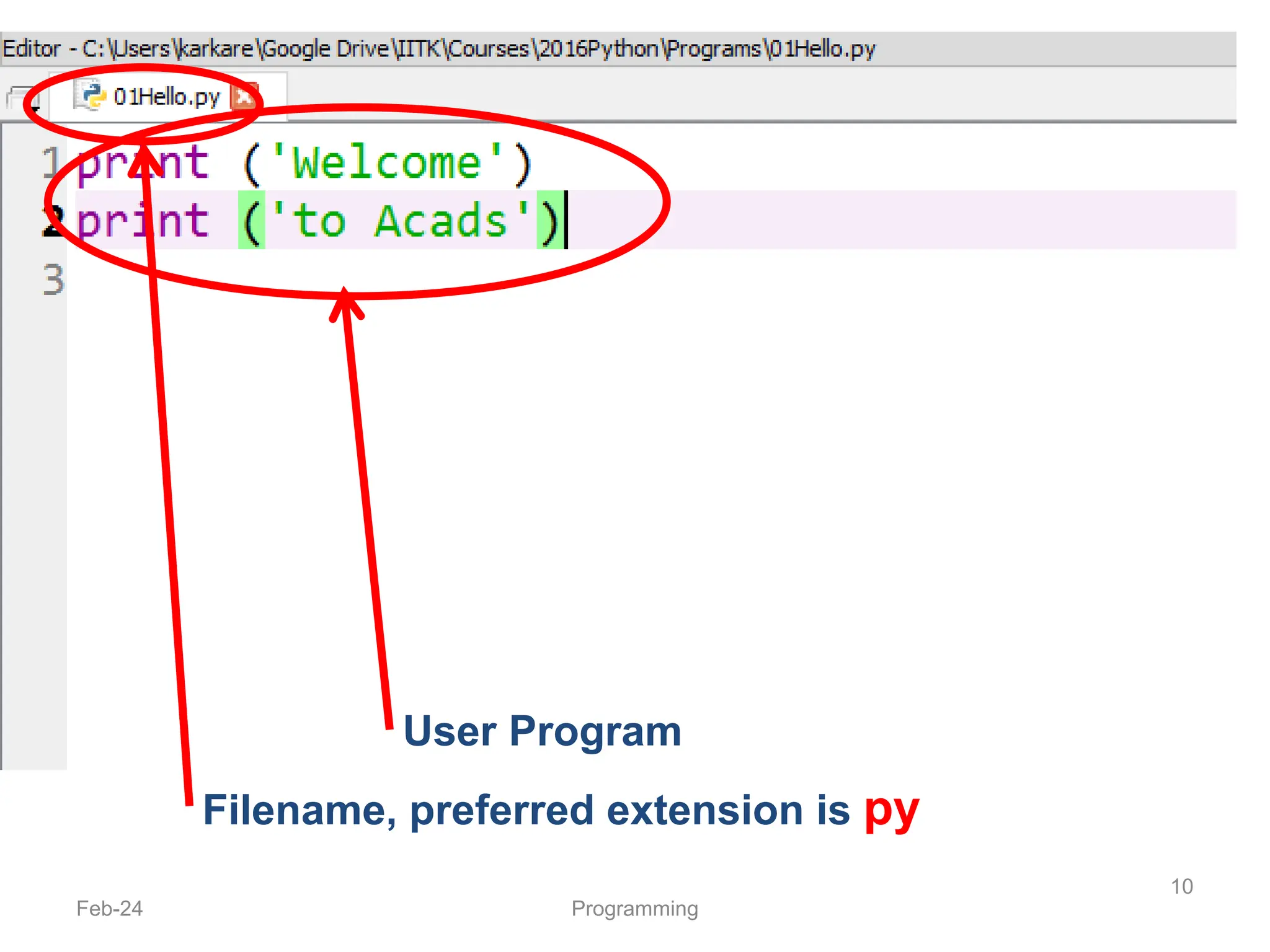Click the red "py" extension text
Viewport: 1270px width, 952px height.
[x=892, y=810]
